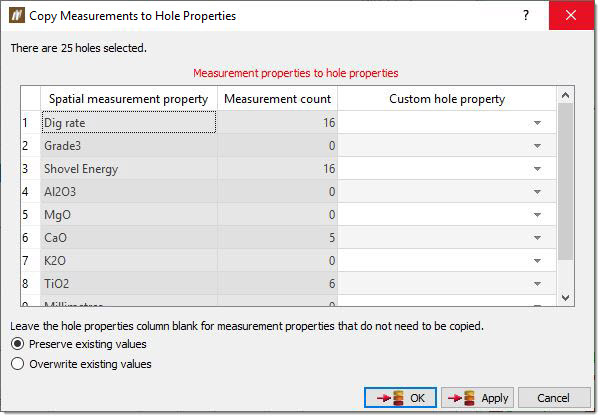Click the Spatial measurement property column header
This screenshot has height=418, width=601.
[x=129, y=99]
